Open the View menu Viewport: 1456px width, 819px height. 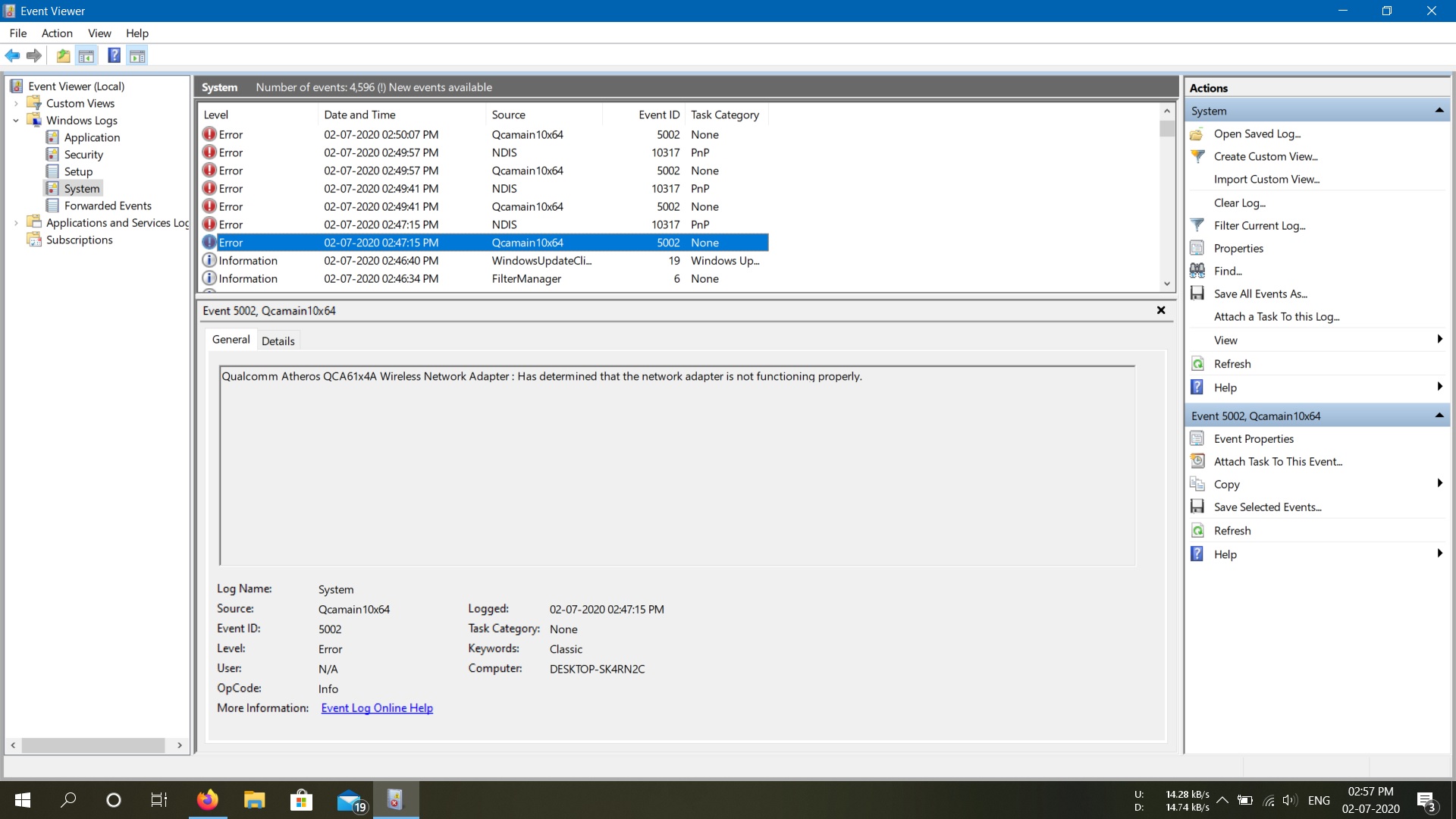(x=99, y=33)
